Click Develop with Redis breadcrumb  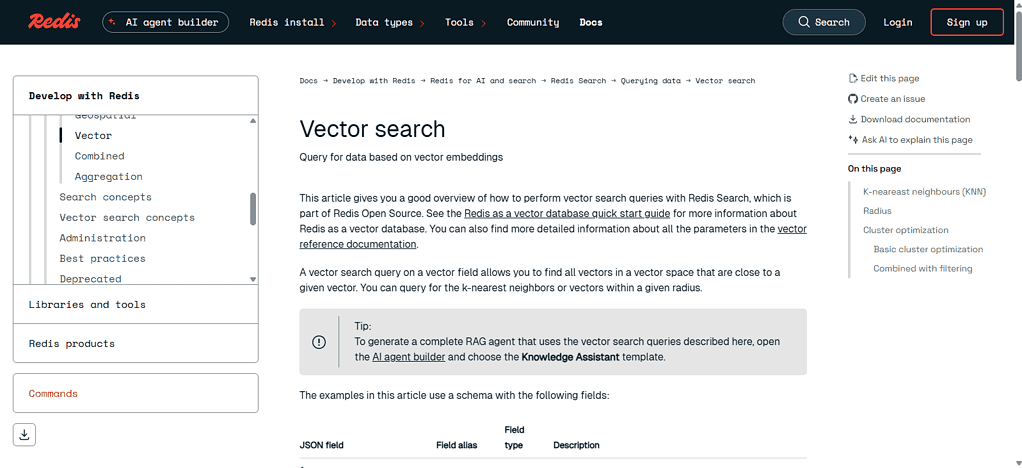click(373, 81)
